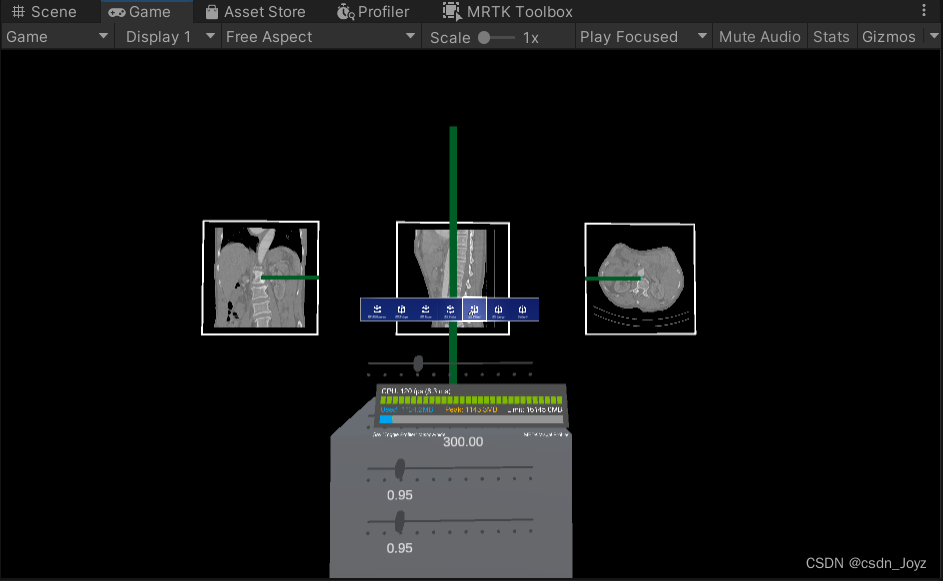Click the slider knob just below the blue menu bar

(418, 363)
